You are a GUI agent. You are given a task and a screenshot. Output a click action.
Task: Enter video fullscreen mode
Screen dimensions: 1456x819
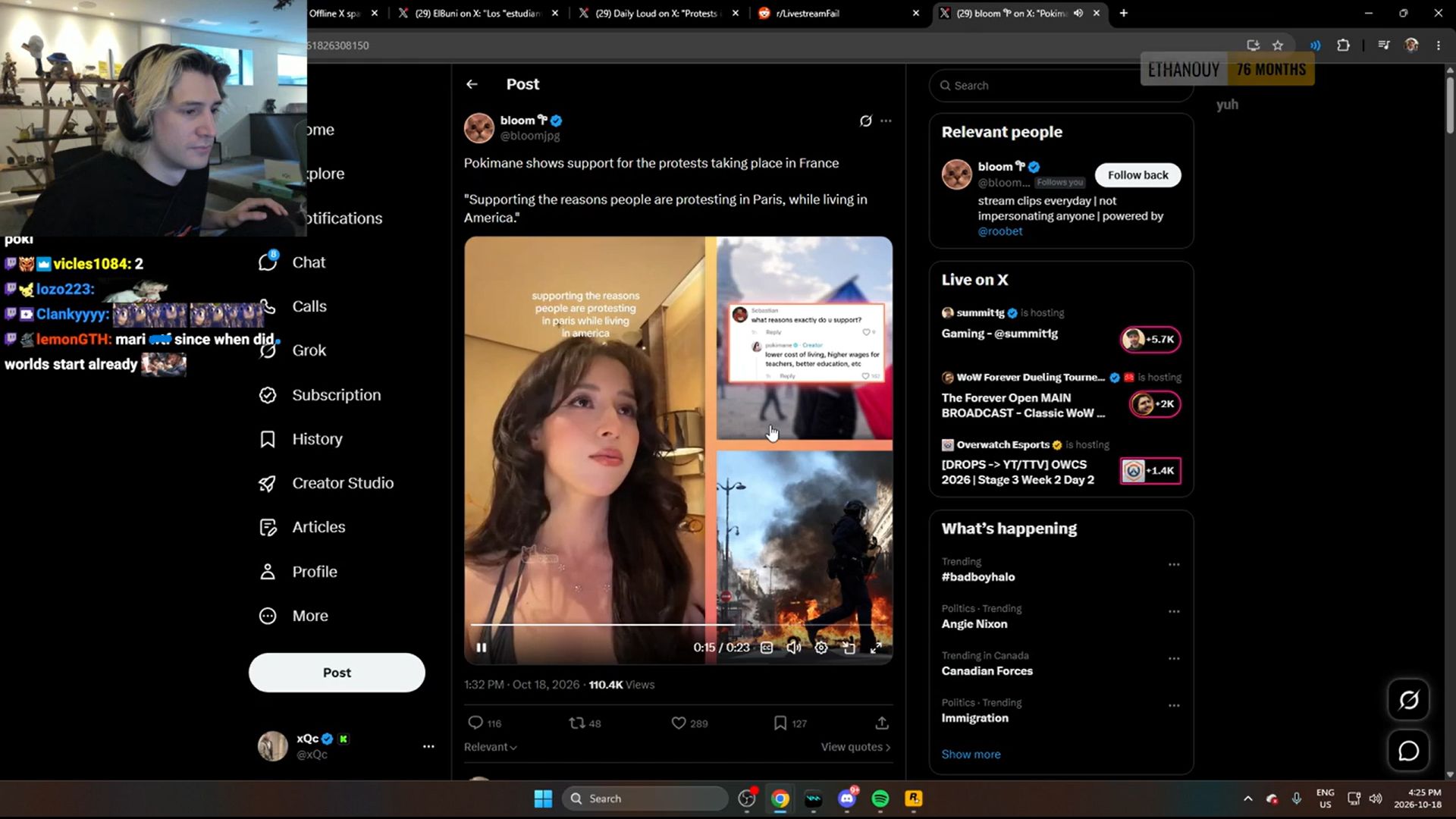(876, 648)
